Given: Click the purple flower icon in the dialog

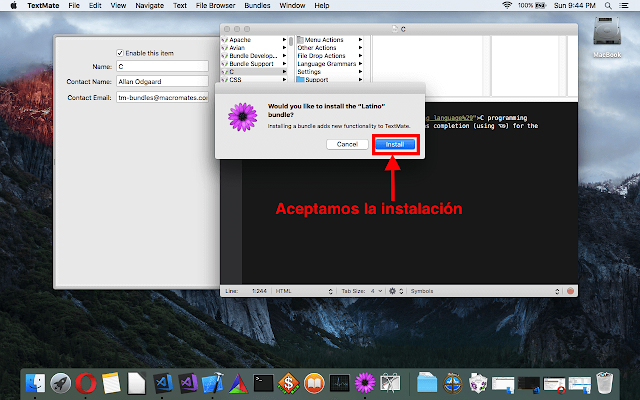Looking at the screenshot, I should click(242, 117).
